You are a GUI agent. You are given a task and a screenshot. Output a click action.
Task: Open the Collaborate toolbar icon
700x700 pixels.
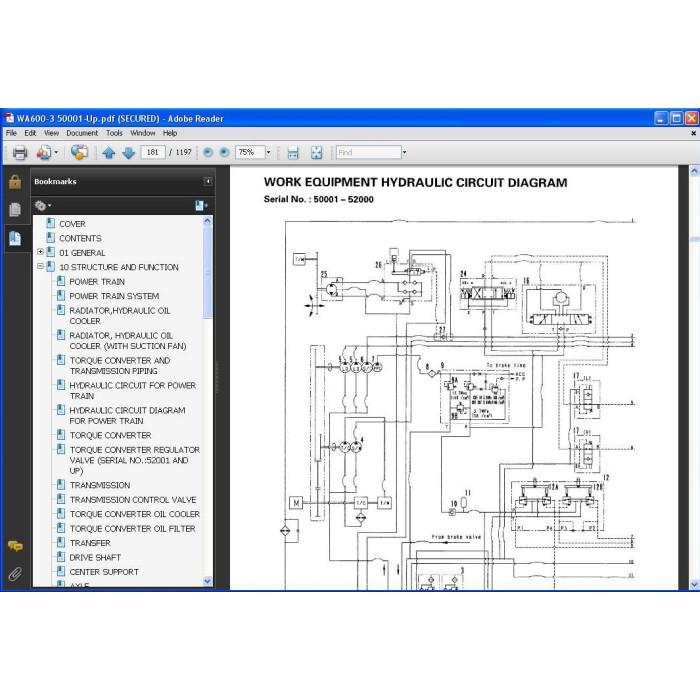tap(44, 153)
